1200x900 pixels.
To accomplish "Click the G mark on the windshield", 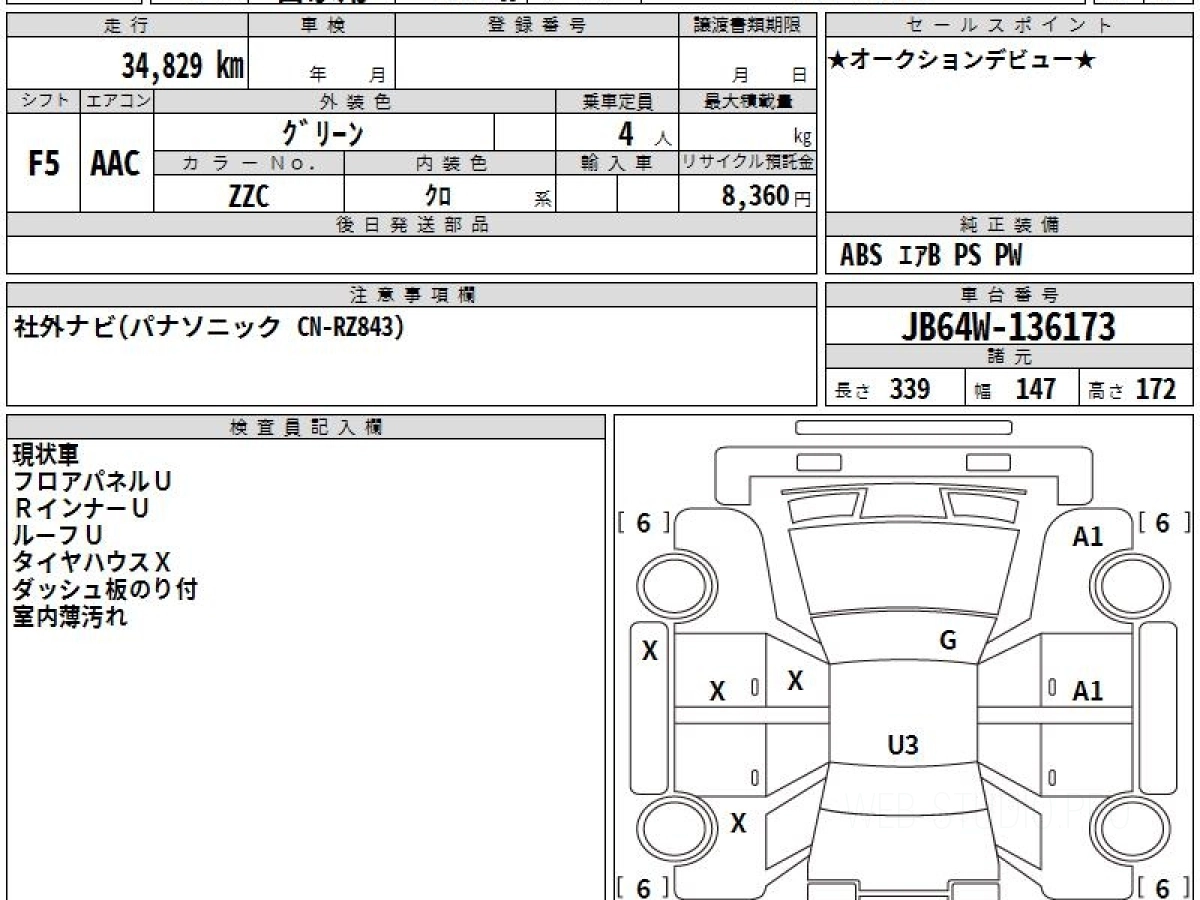I will [948, 641].
